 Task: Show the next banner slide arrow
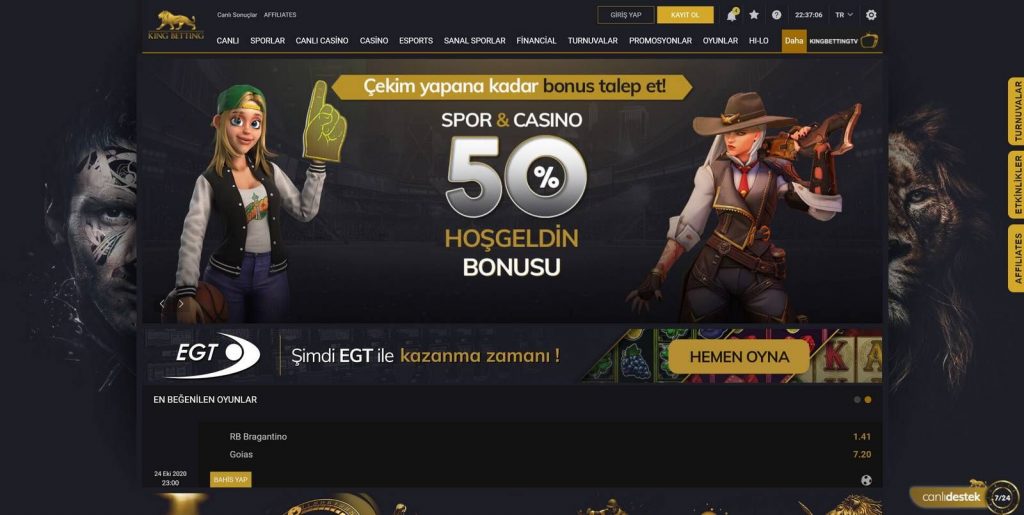(181, 304)
